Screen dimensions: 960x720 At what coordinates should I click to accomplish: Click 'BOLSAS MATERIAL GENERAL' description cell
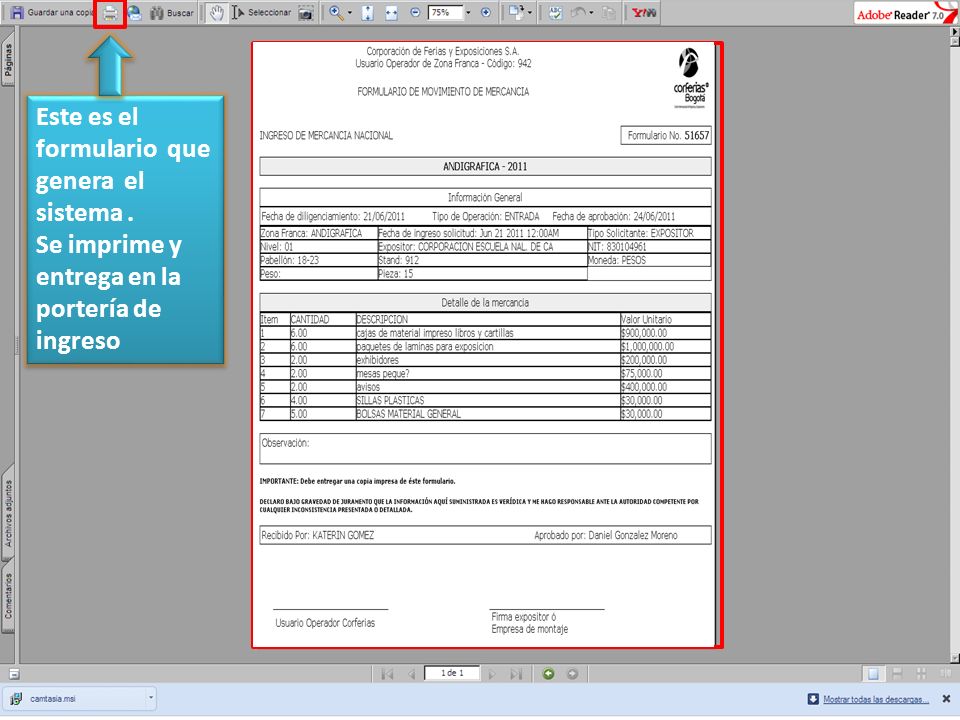point(487,414)
